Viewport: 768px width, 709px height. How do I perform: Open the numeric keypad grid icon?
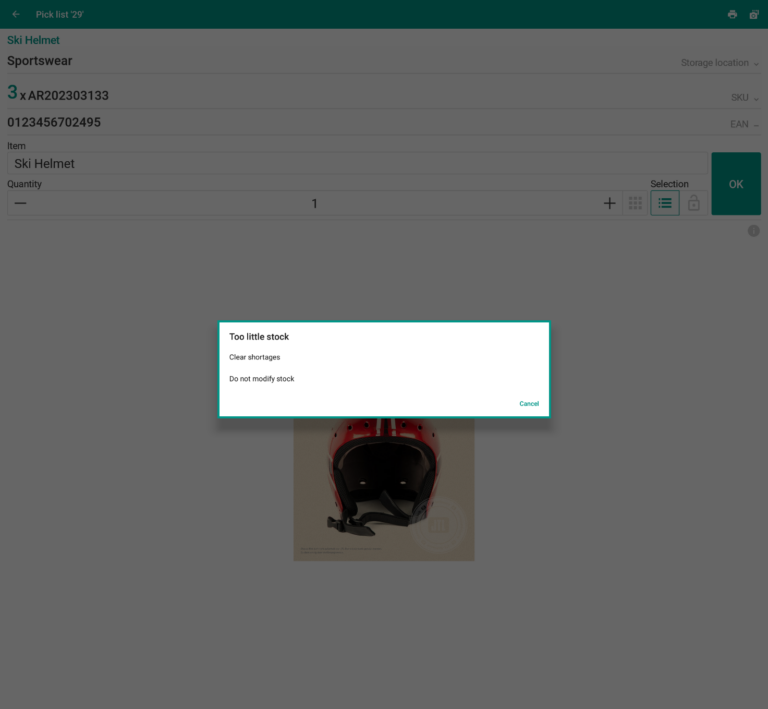pos(635,203)
